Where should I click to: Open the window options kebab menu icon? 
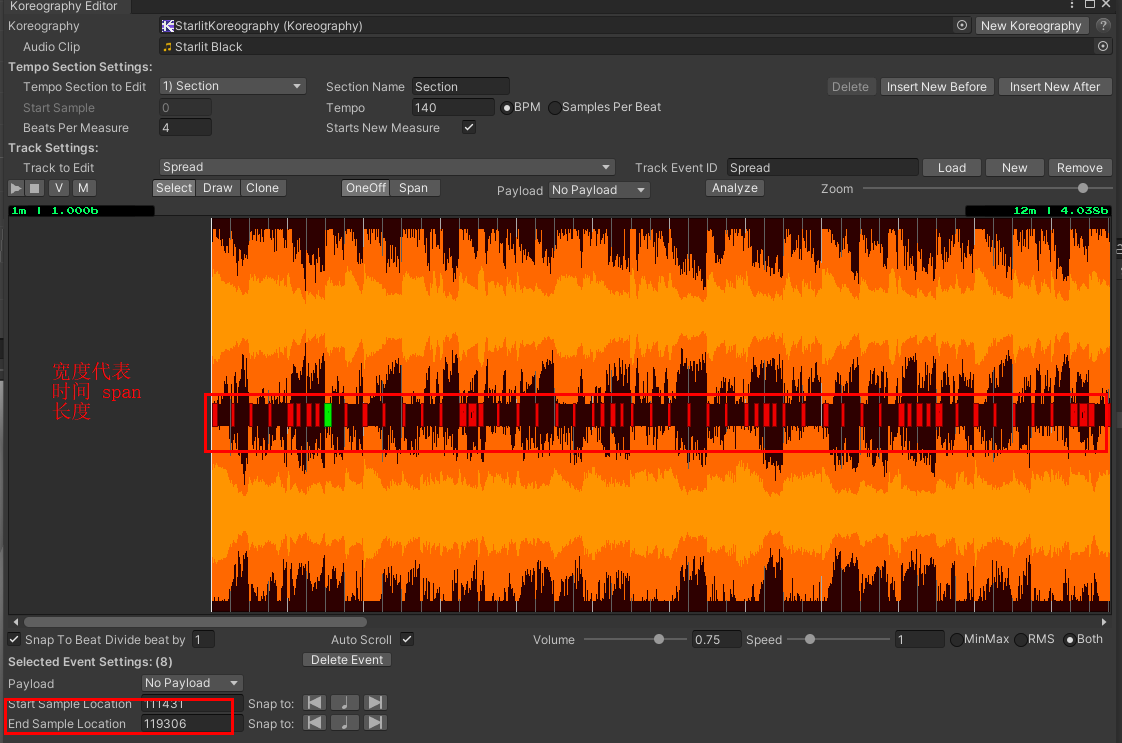(x=1071, y=5)
